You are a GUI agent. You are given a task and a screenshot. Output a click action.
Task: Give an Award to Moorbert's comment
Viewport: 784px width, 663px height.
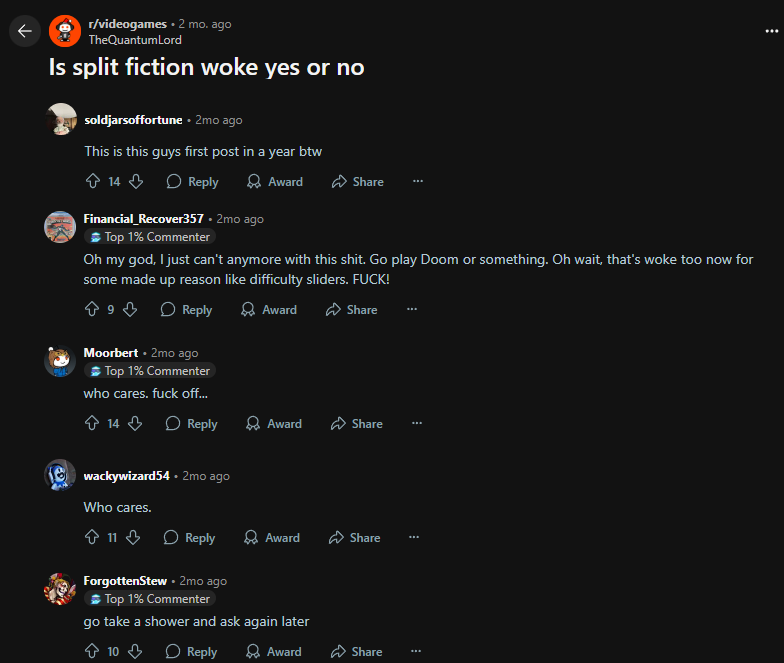click(x=274, y=424)
